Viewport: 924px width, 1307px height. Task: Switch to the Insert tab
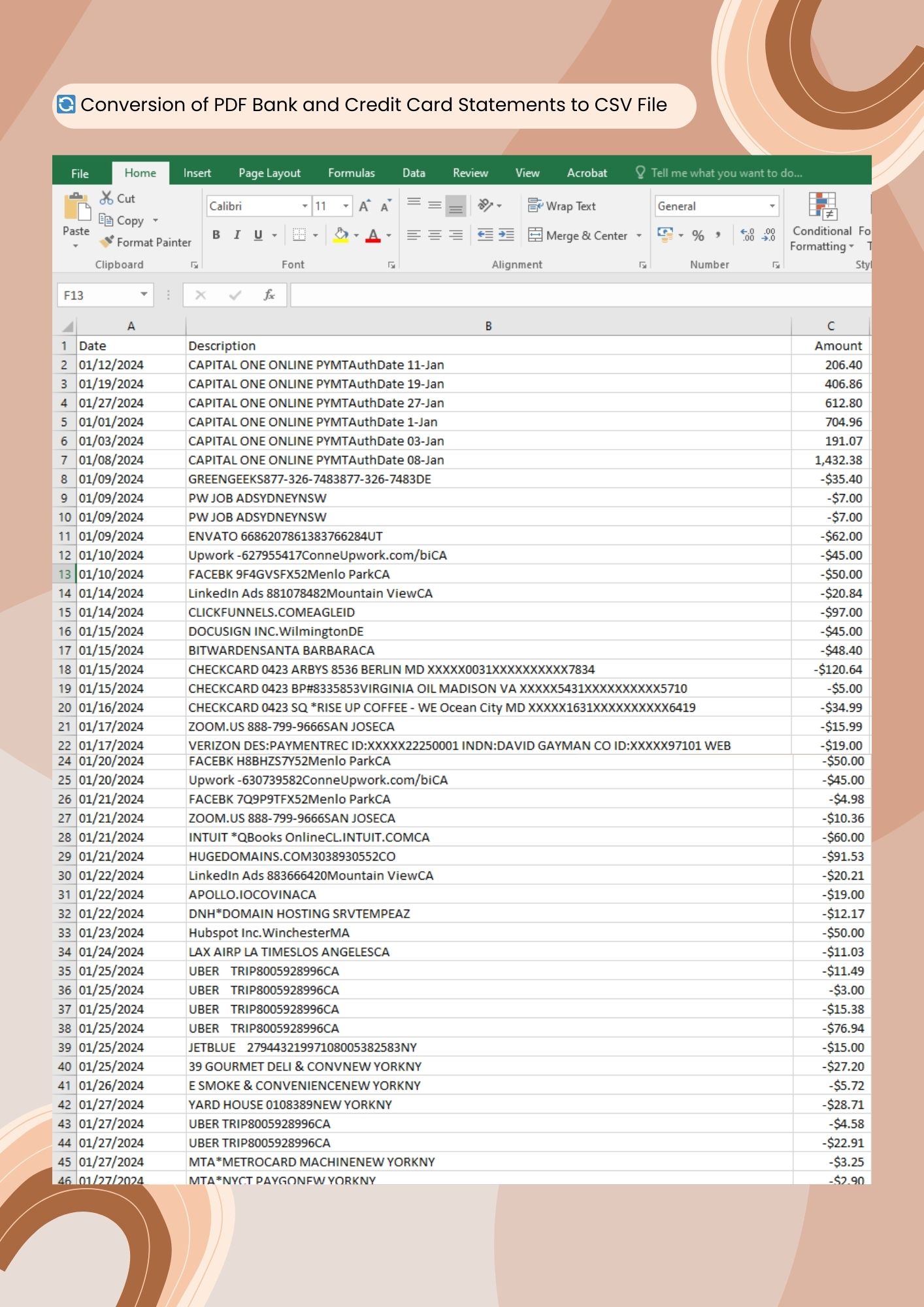197,173
